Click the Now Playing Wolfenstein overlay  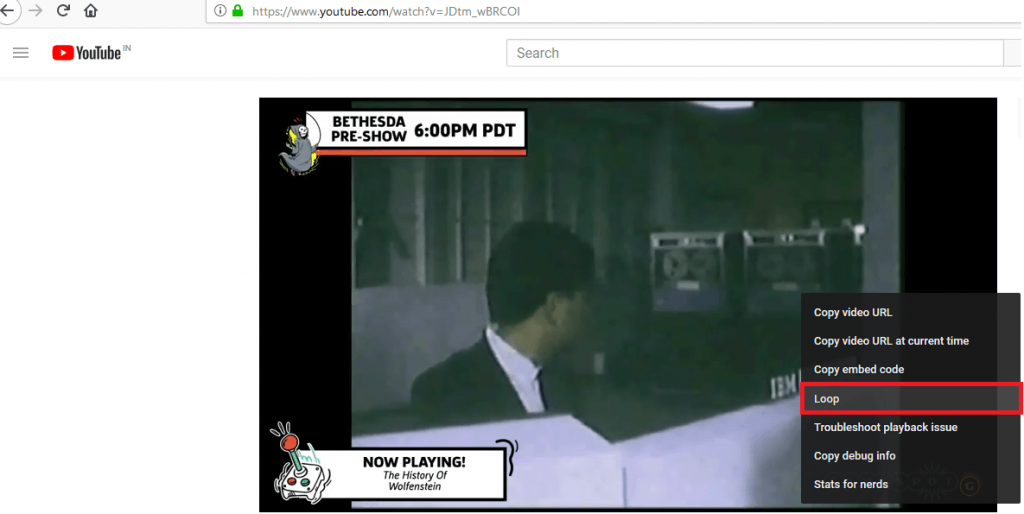[392, 465]
